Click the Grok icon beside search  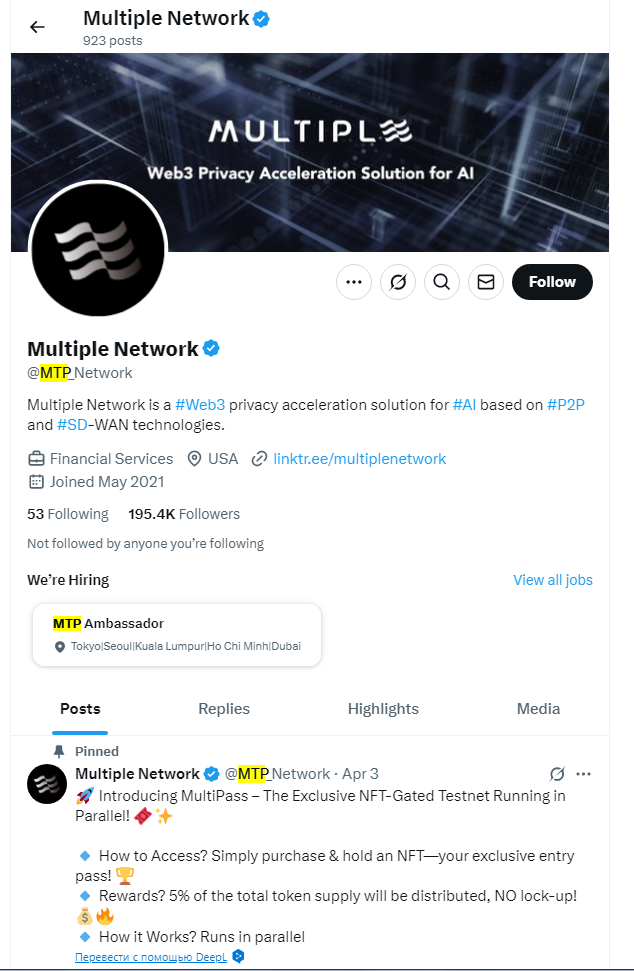398,282
